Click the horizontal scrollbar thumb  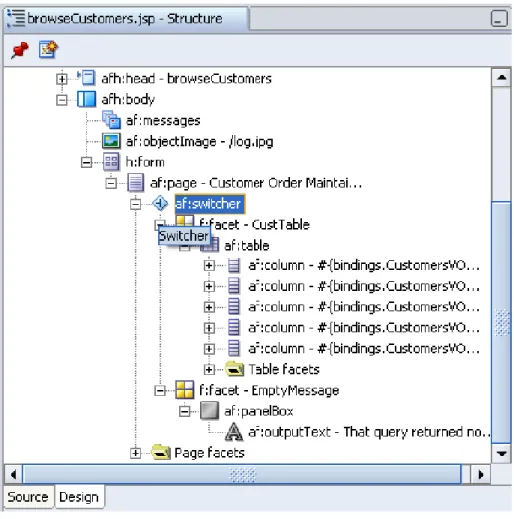[242, 474]
